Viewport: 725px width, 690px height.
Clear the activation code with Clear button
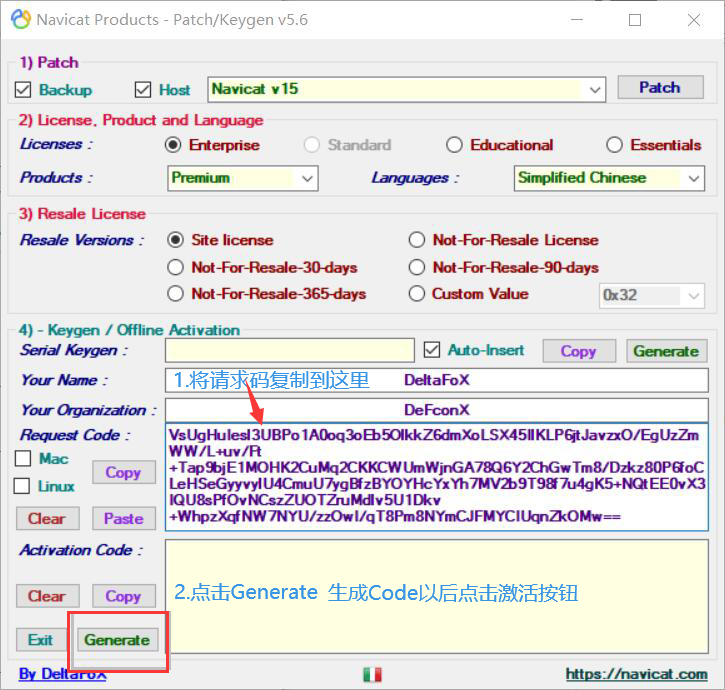(48, 596)
